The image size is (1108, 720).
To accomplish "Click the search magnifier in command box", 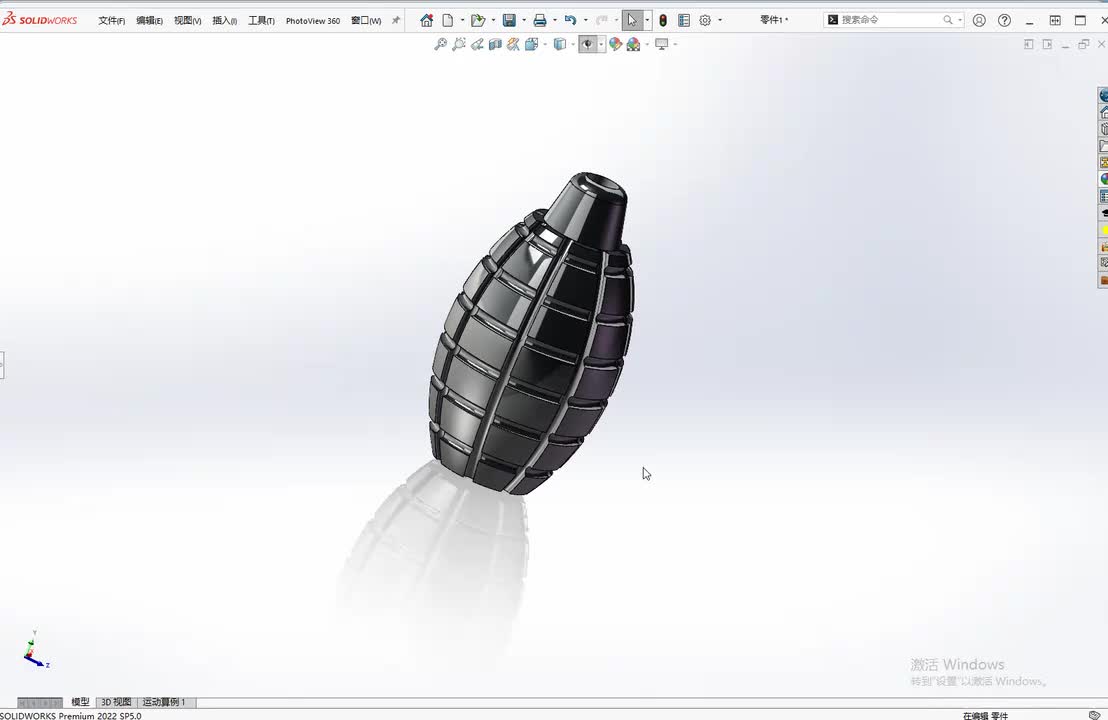I will (x=948, y=20).
